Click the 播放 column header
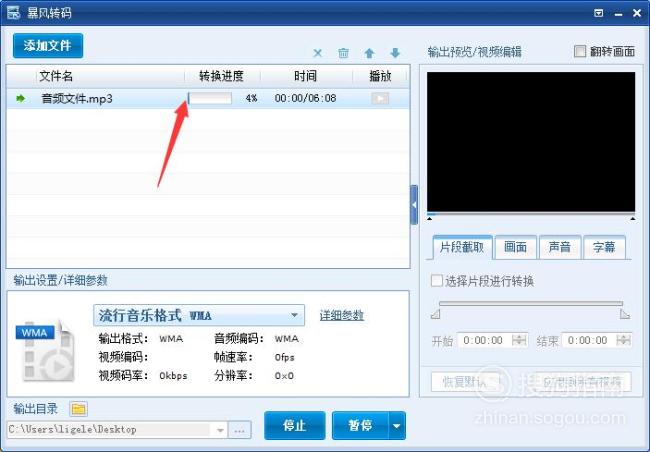The height and width of the screenshot is (452, 650). click(x=380, y=76)
